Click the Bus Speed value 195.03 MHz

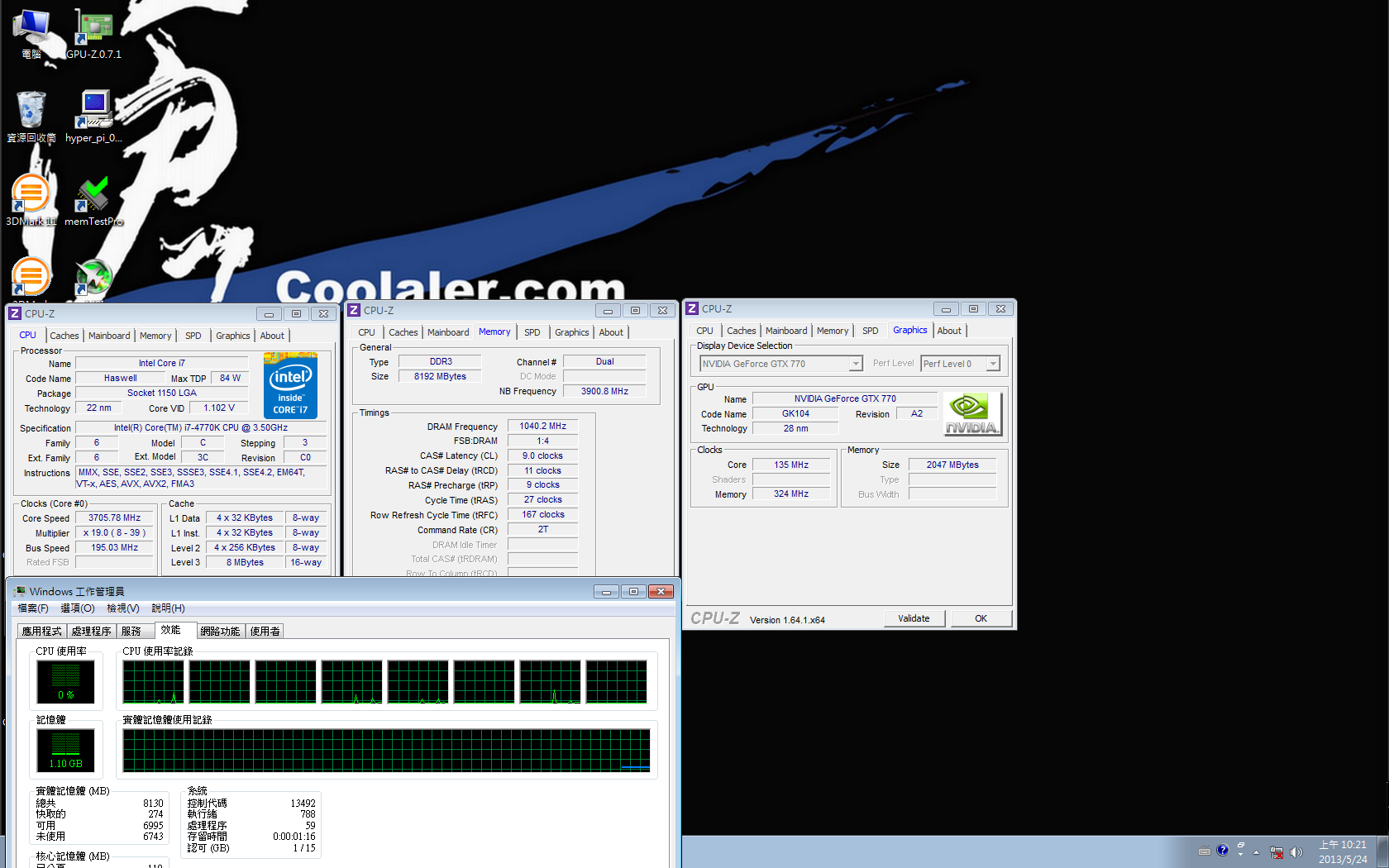coord(115,548)
